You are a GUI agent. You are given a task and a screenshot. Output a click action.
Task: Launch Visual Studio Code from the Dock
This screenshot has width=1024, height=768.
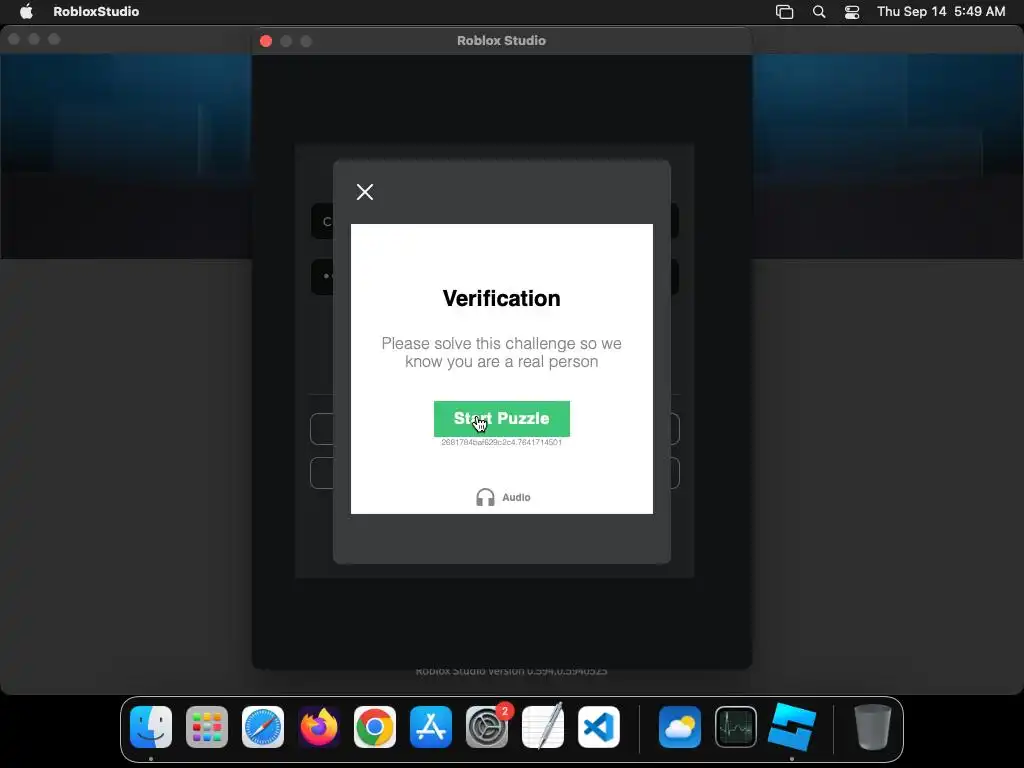[x=599, y=727]
